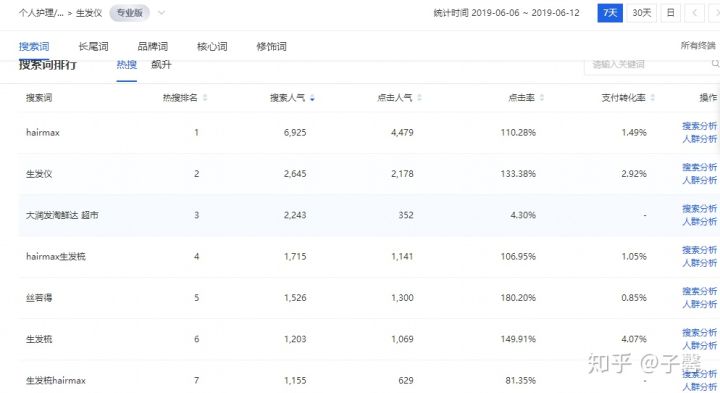The width and height of the screenshot is (720, 393).
Task: Sort by 点击人气 column arrows
Action: point(419,98)
